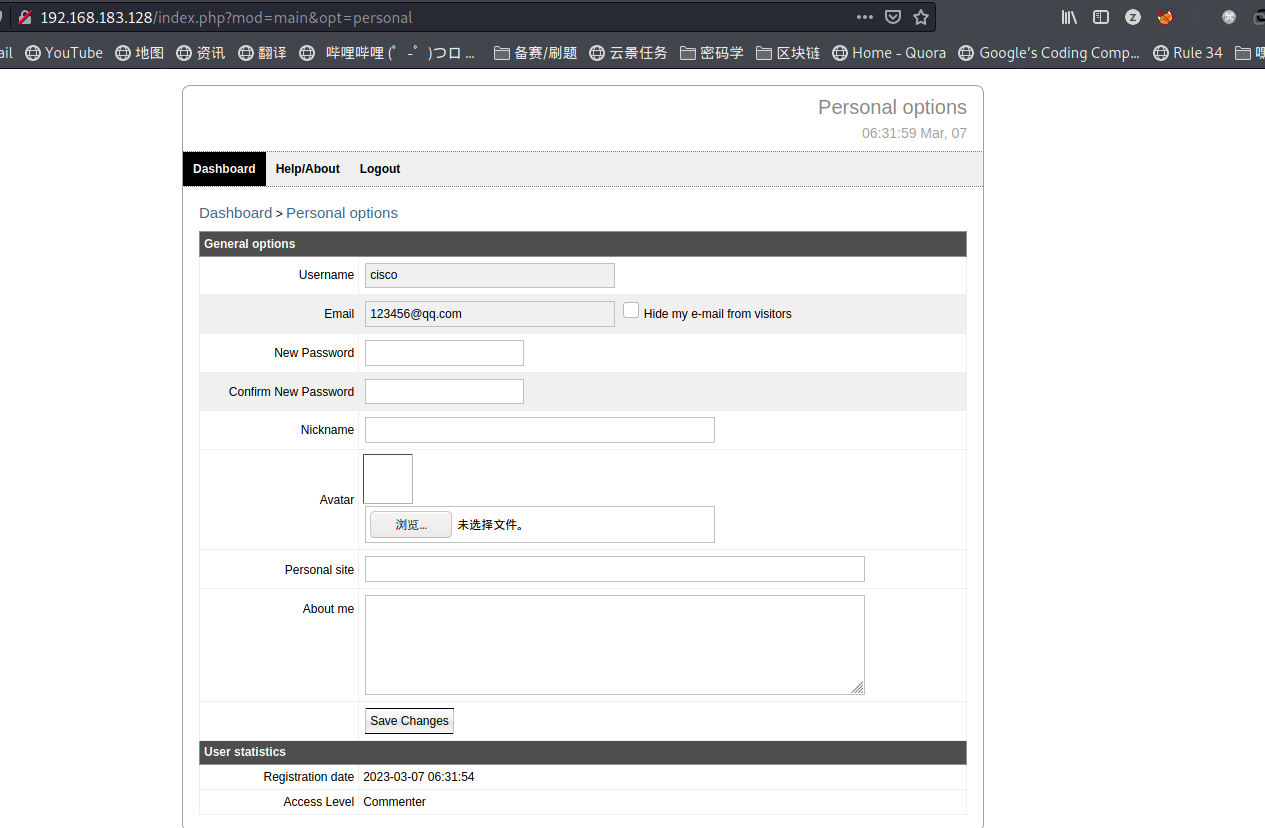
Task: Click into the Nickname field
Action: point(540,430)
